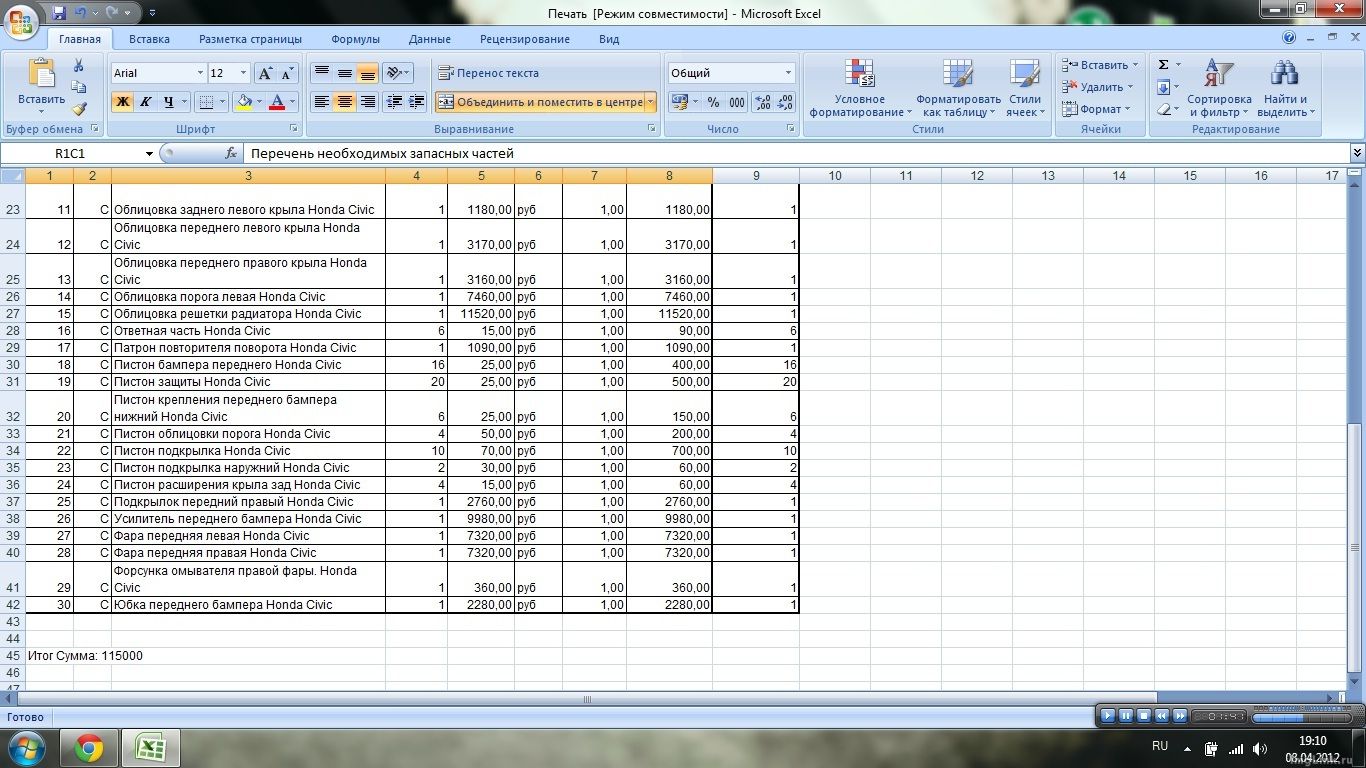Switch to the Рецензирование tab

click(x=524, y=39)
